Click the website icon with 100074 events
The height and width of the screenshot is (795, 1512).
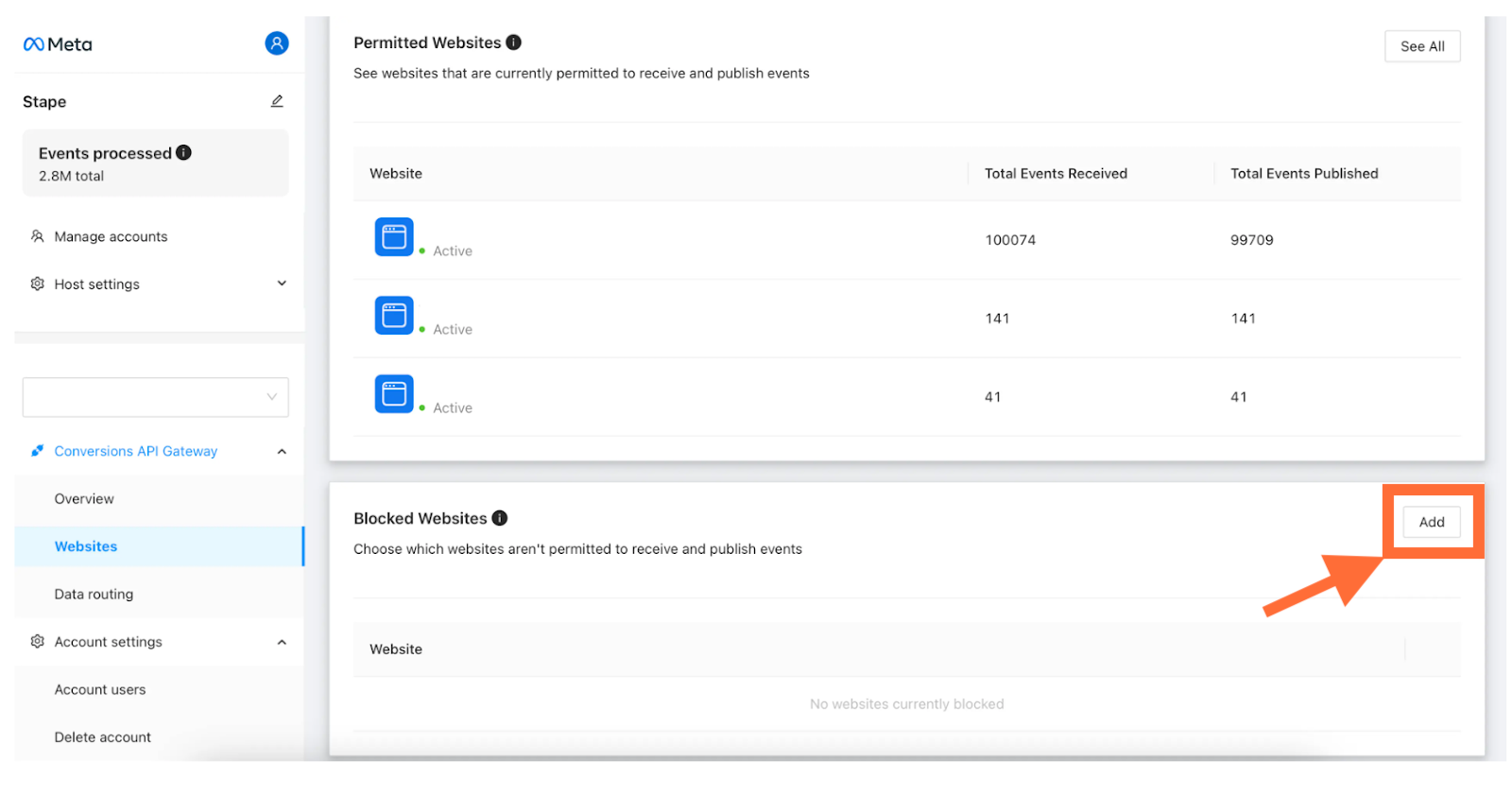click(394, 237)
